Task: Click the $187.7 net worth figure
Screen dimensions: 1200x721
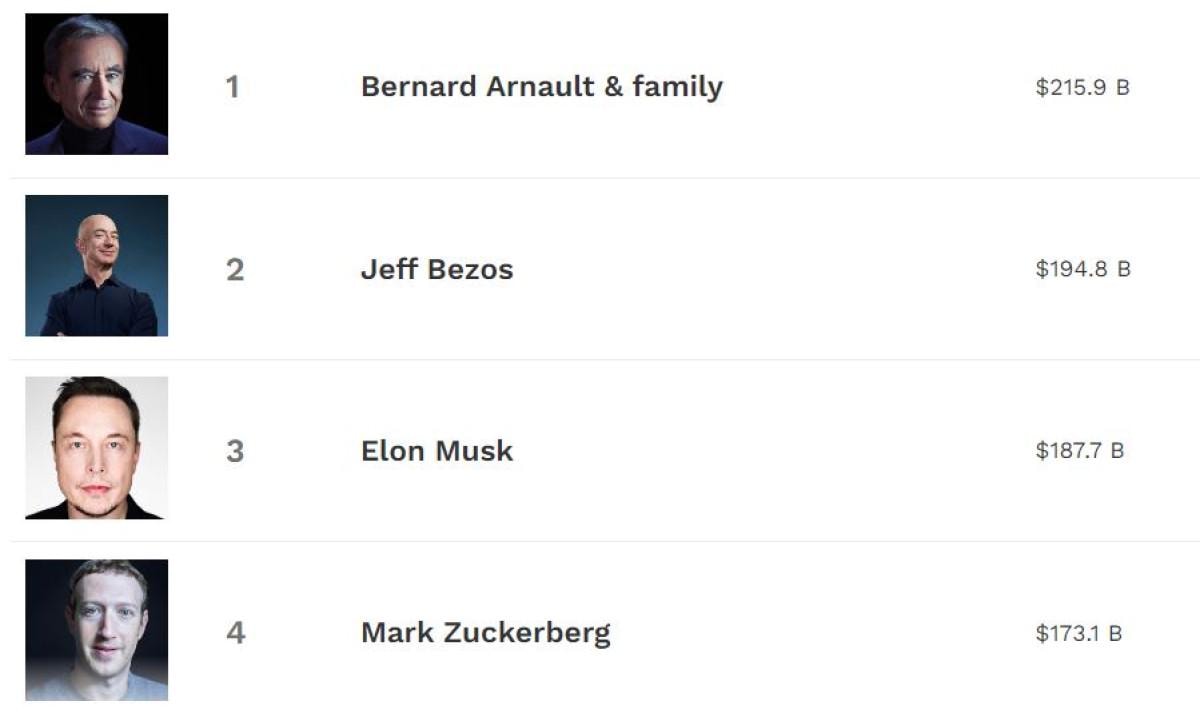Action: coord(1068,452)
